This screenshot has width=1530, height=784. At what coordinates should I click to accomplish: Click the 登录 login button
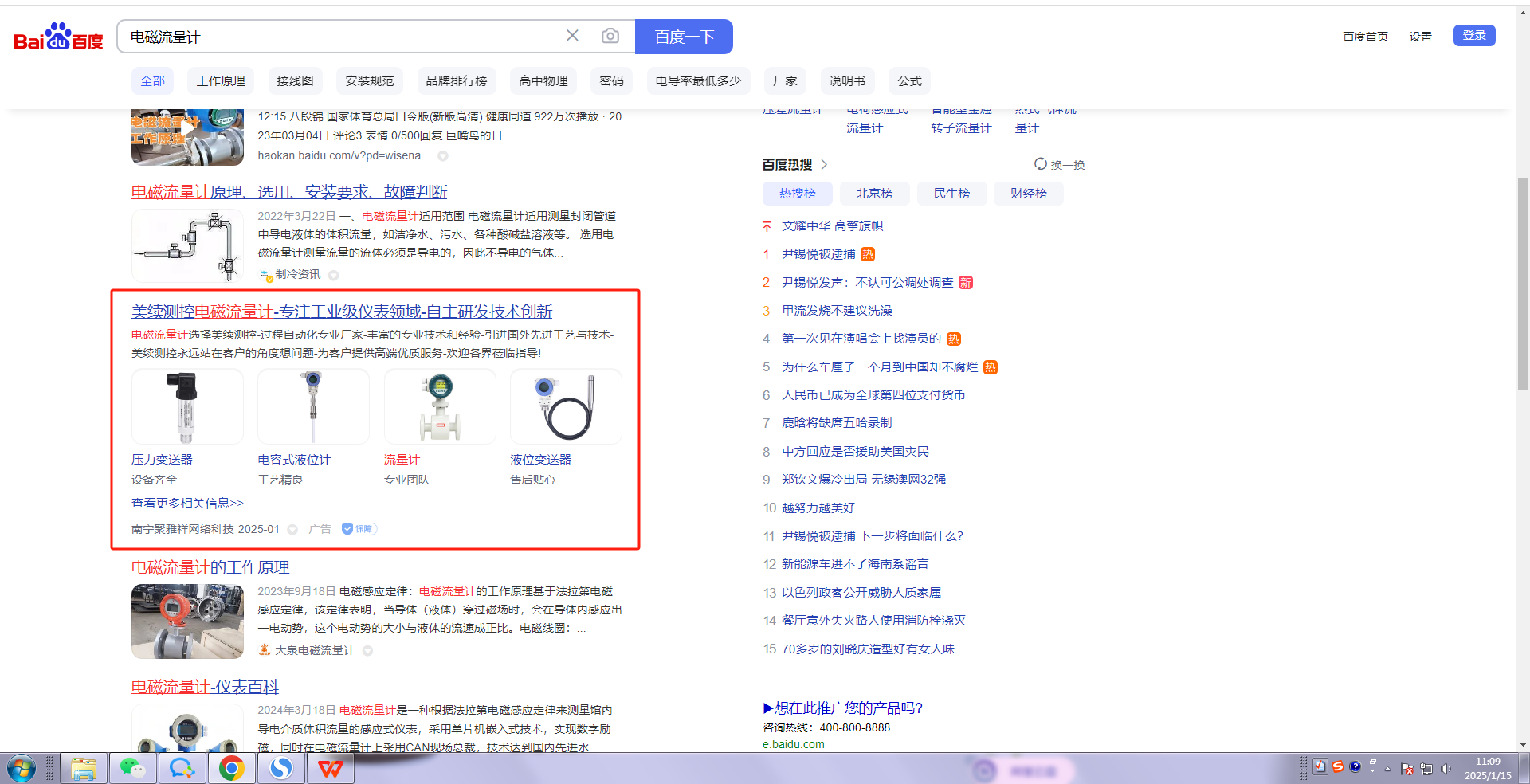1473,36
